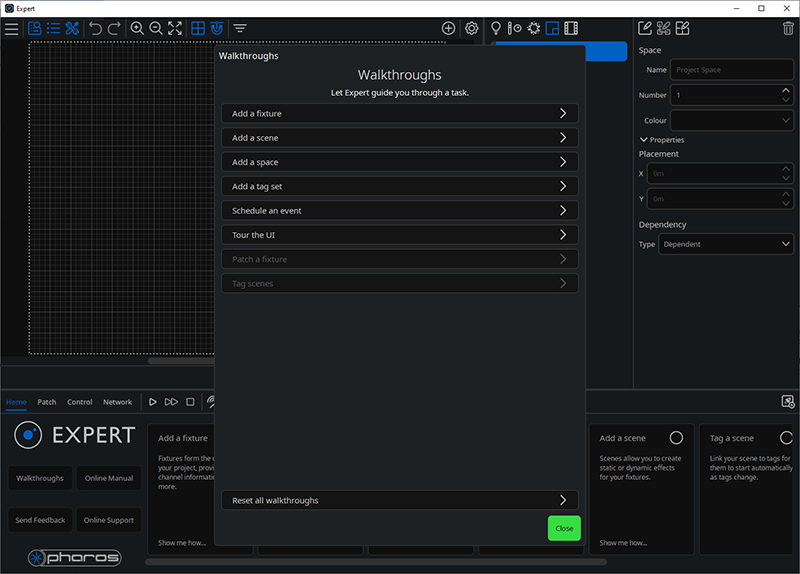
Task: Open the filter lines icon
Action: pos(240,28)
